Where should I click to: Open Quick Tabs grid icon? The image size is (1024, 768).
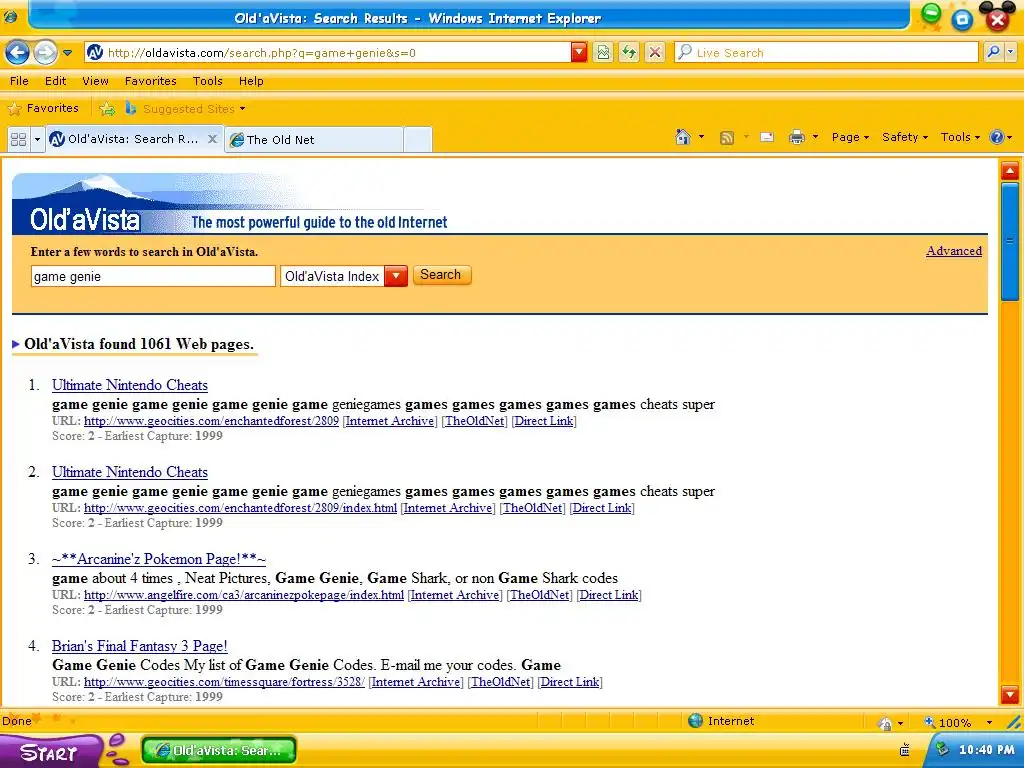(x=18, y=139)
